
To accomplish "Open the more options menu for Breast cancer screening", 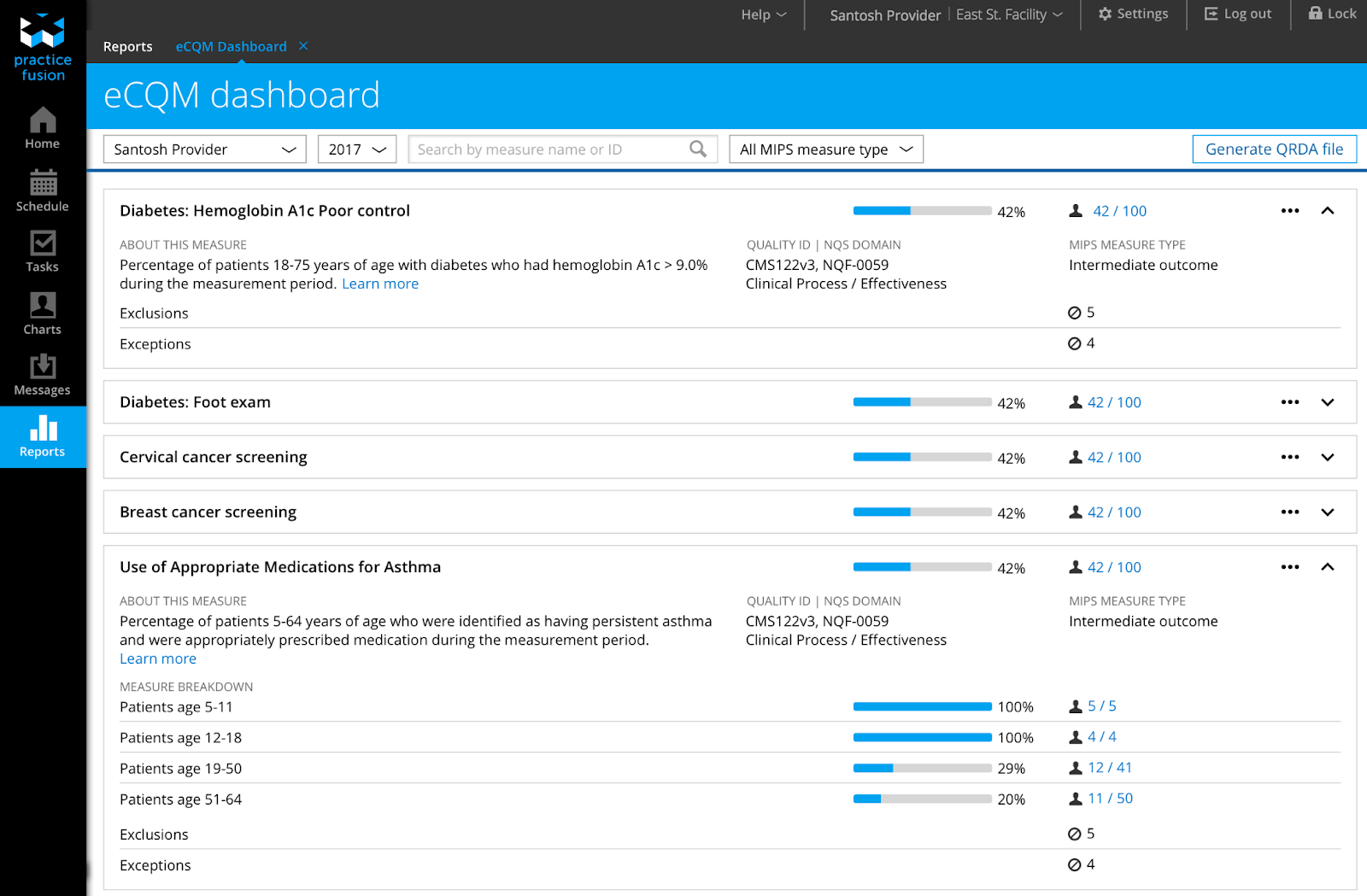I will click(1290, 512).
